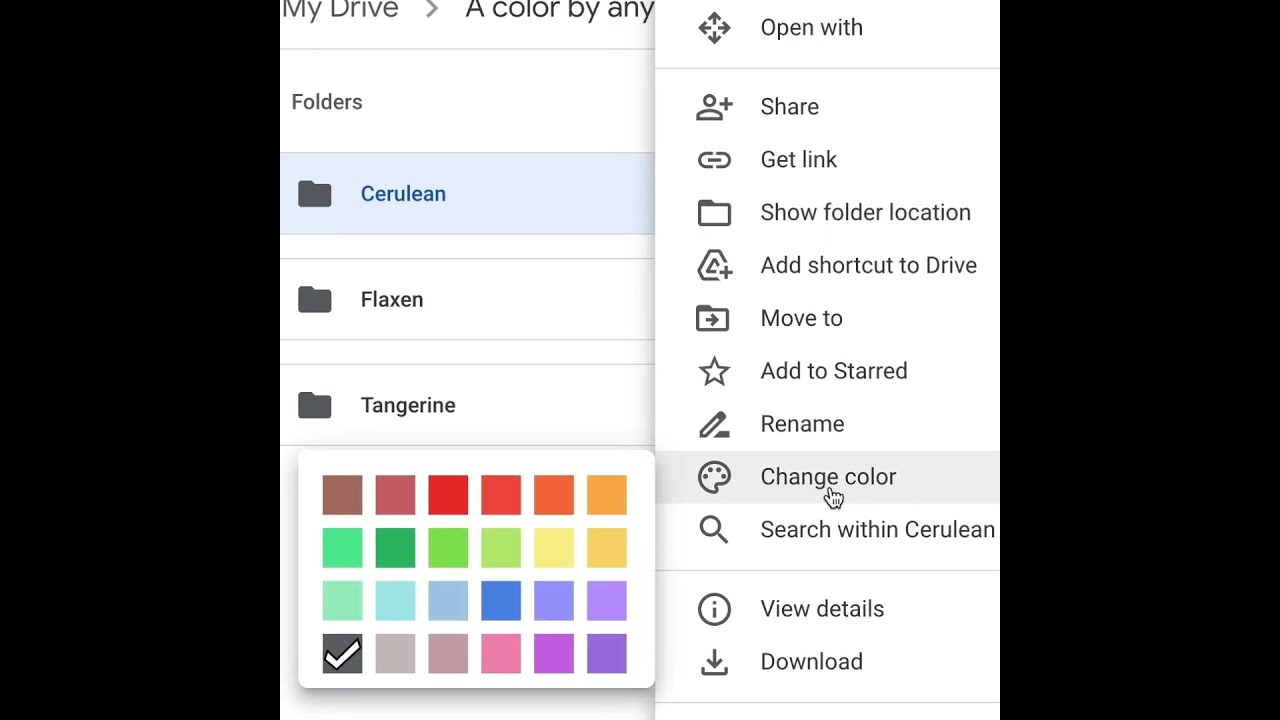Click the checked dark gray color swatch
Screen dimensions: 1280x720
(x=342, y=654)
